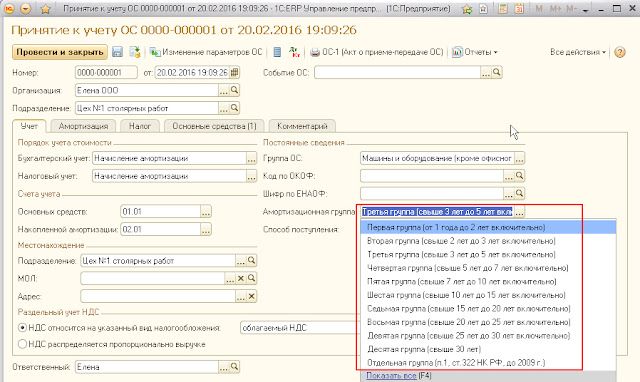Image resolution: width=640 pixels, height=382 pixels.
Task: Choose Отдельная группа (п.1, ст.322 НК РФ)
Action: 488,362
